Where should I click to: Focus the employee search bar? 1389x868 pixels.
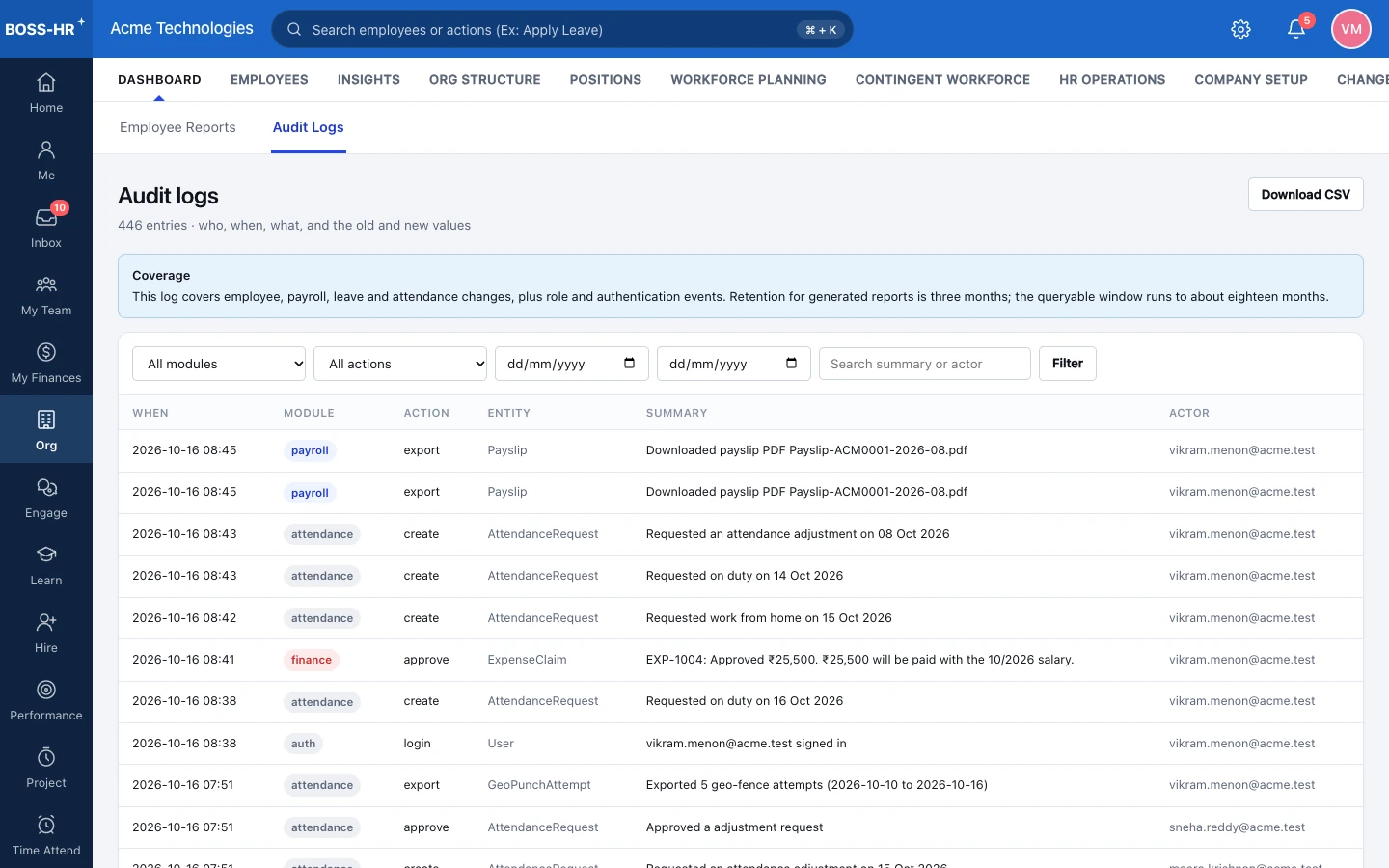[562, 29]
